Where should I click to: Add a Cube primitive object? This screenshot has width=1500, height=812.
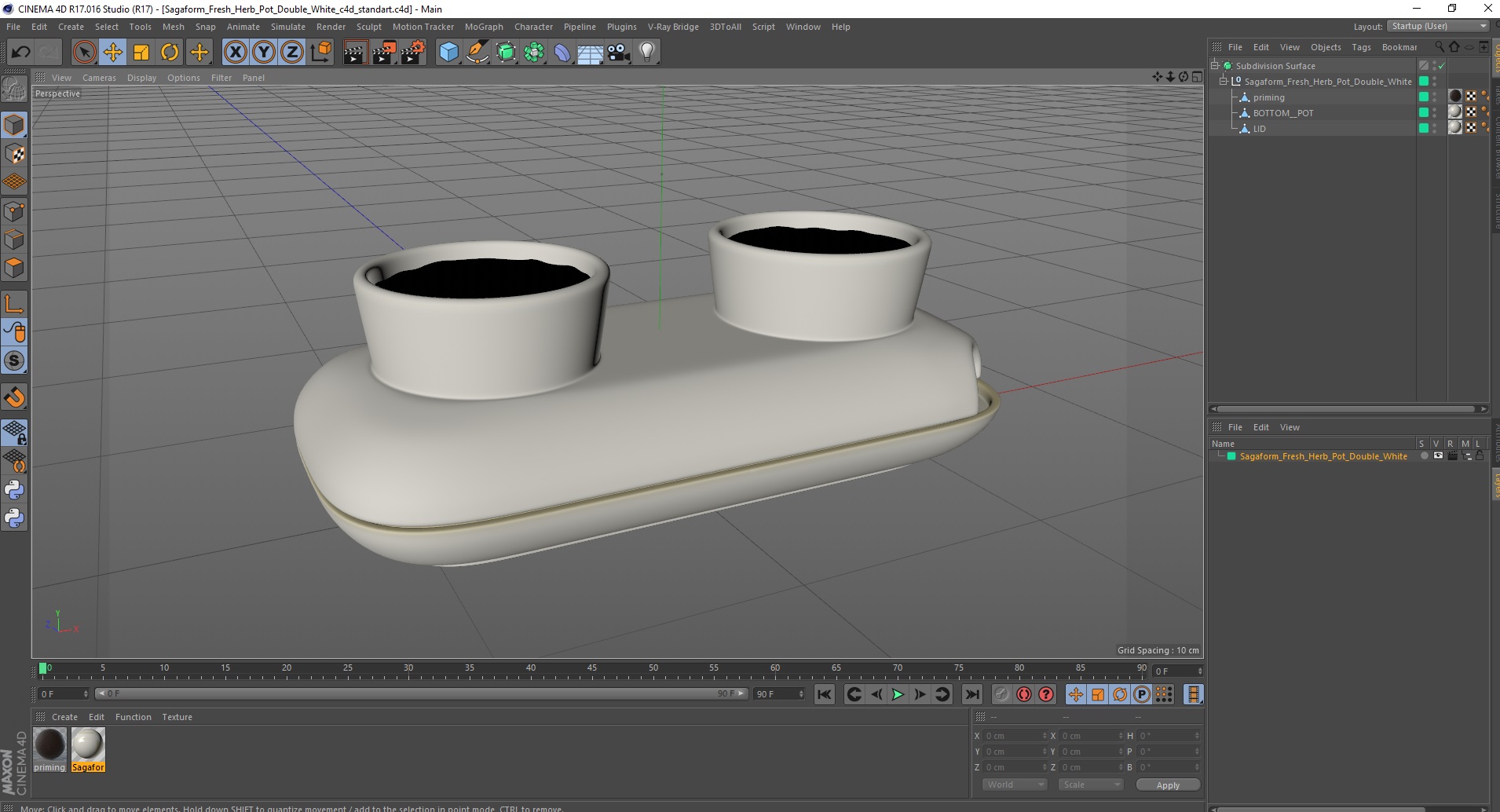click(448, 53)
